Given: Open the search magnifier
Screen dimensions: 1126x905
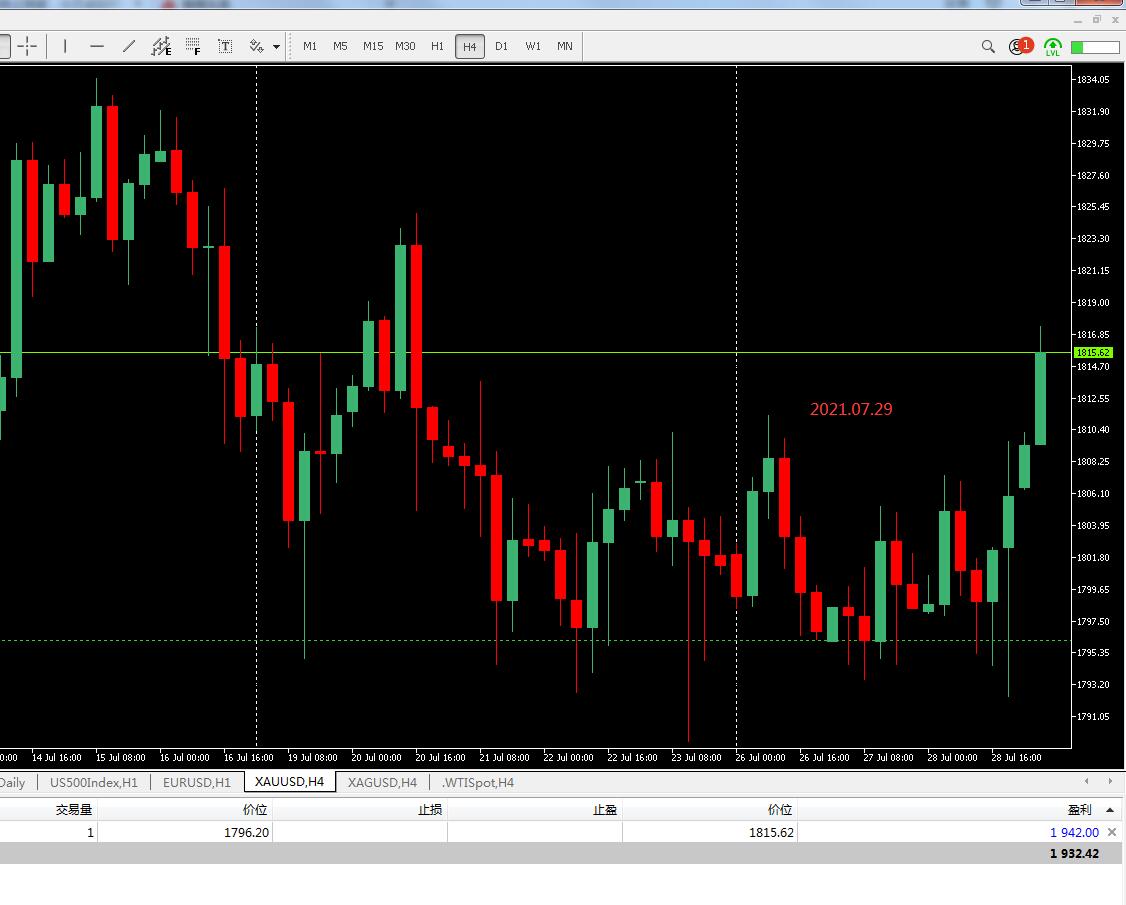Looking at the screenshot, I should (988, 47).
